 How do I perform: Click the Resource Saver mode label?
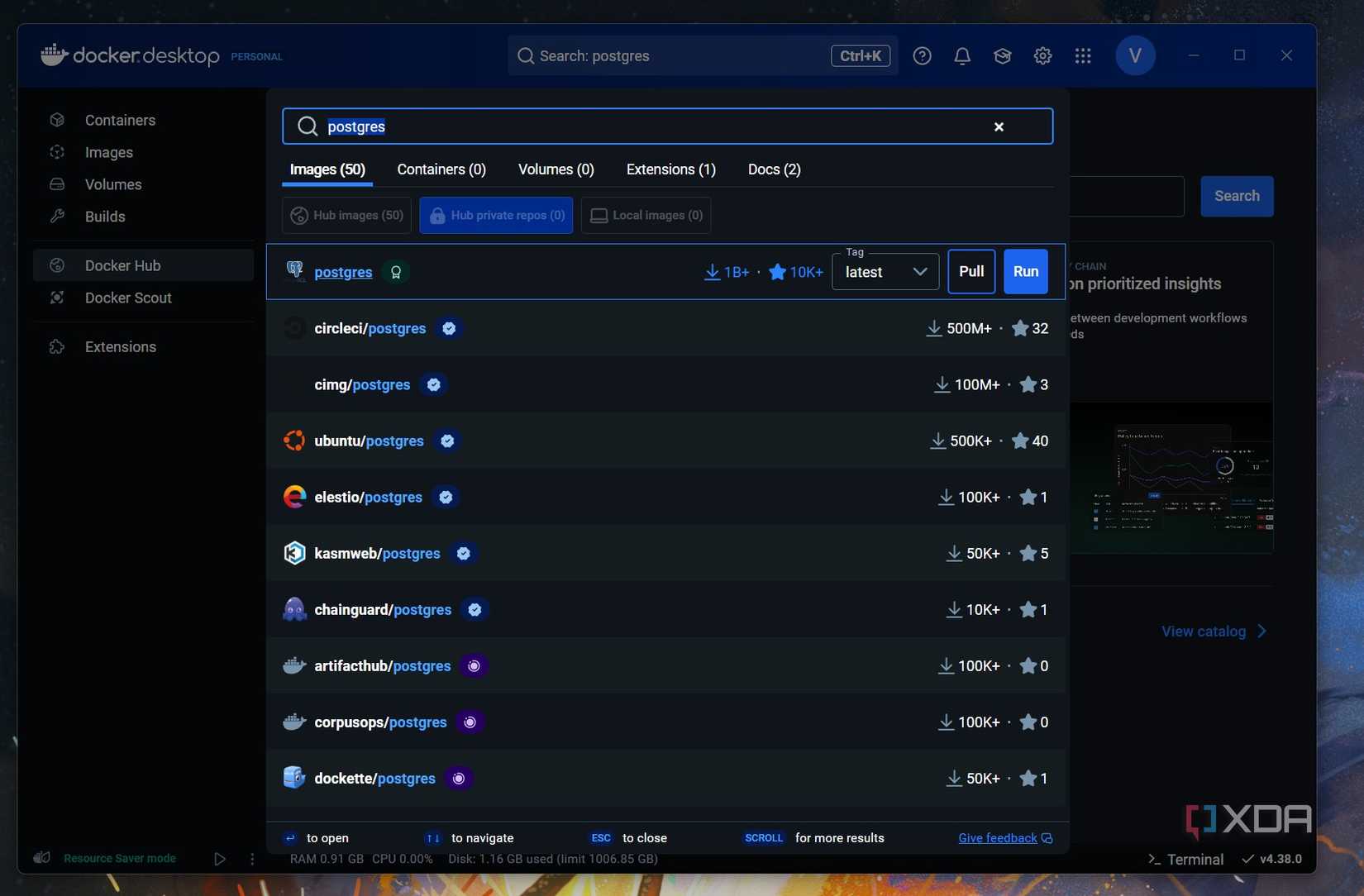(x=120, y=859)
